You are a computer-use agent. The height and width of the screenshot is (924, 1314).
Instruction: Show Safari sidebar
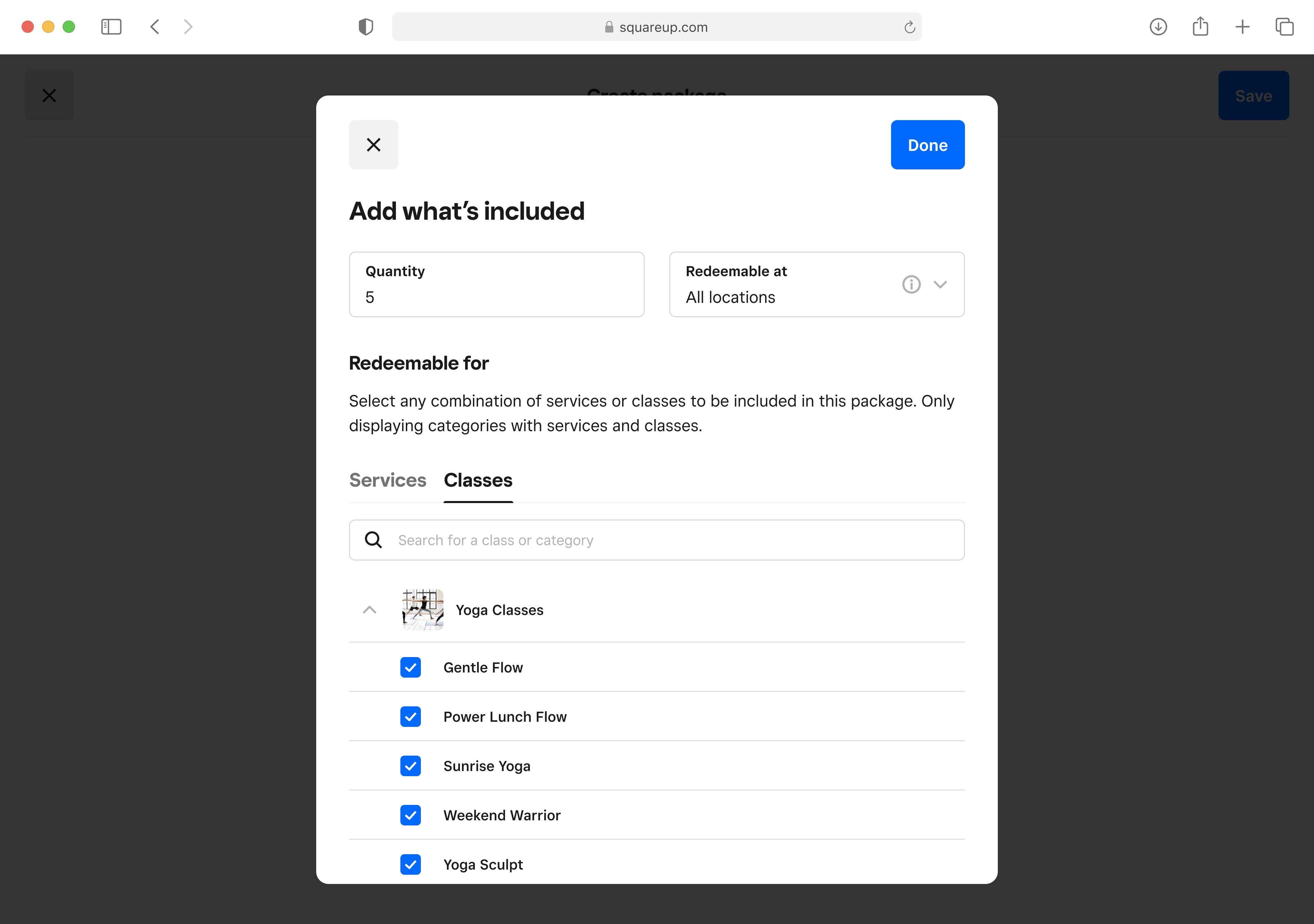tap(111, 27)
